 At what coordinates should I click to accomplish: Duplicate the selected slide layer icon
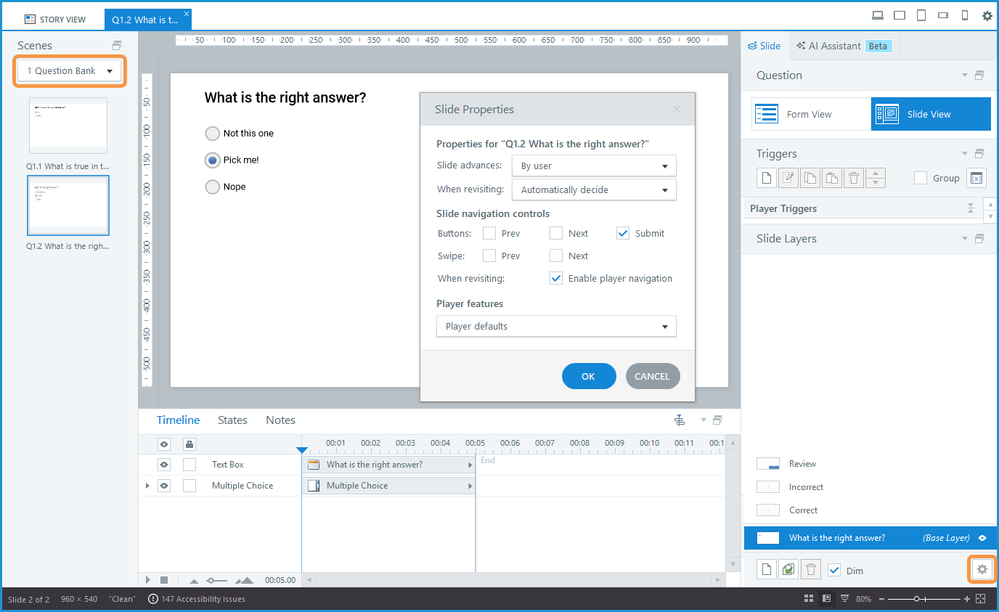(788, 569)
